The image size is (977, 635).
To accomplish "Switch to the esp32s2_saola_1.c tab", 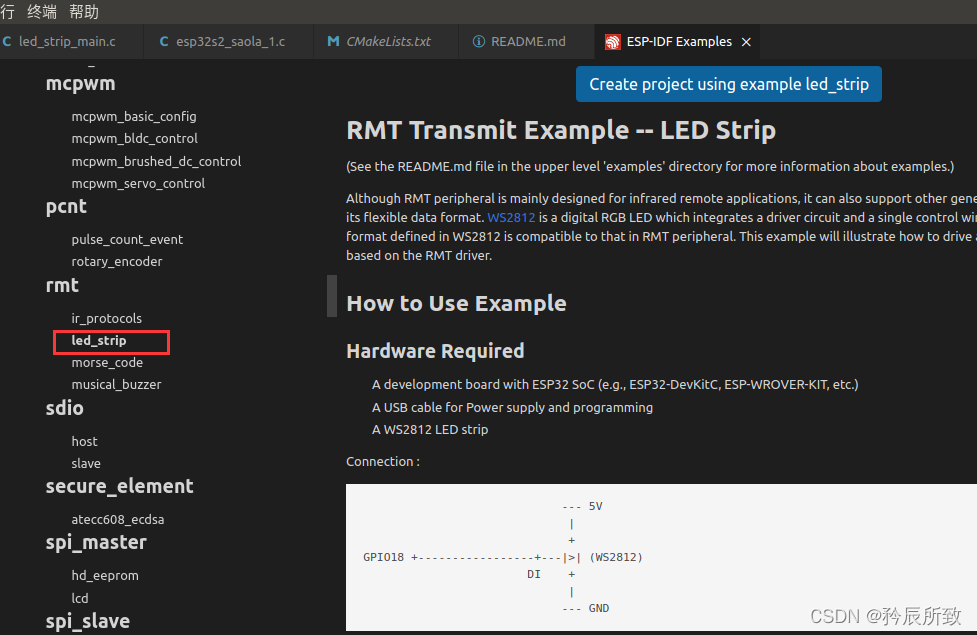I will (x=230, y=42).
